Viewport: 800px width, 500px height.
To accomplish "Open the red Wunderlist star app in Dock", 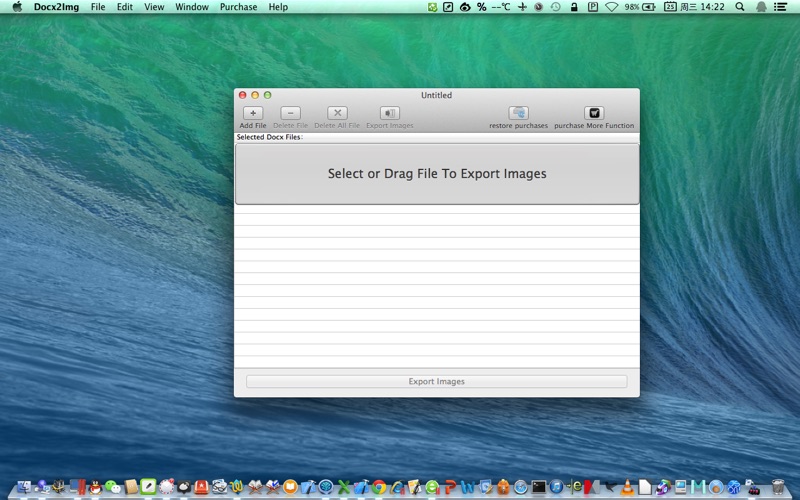I will point(202,487).
